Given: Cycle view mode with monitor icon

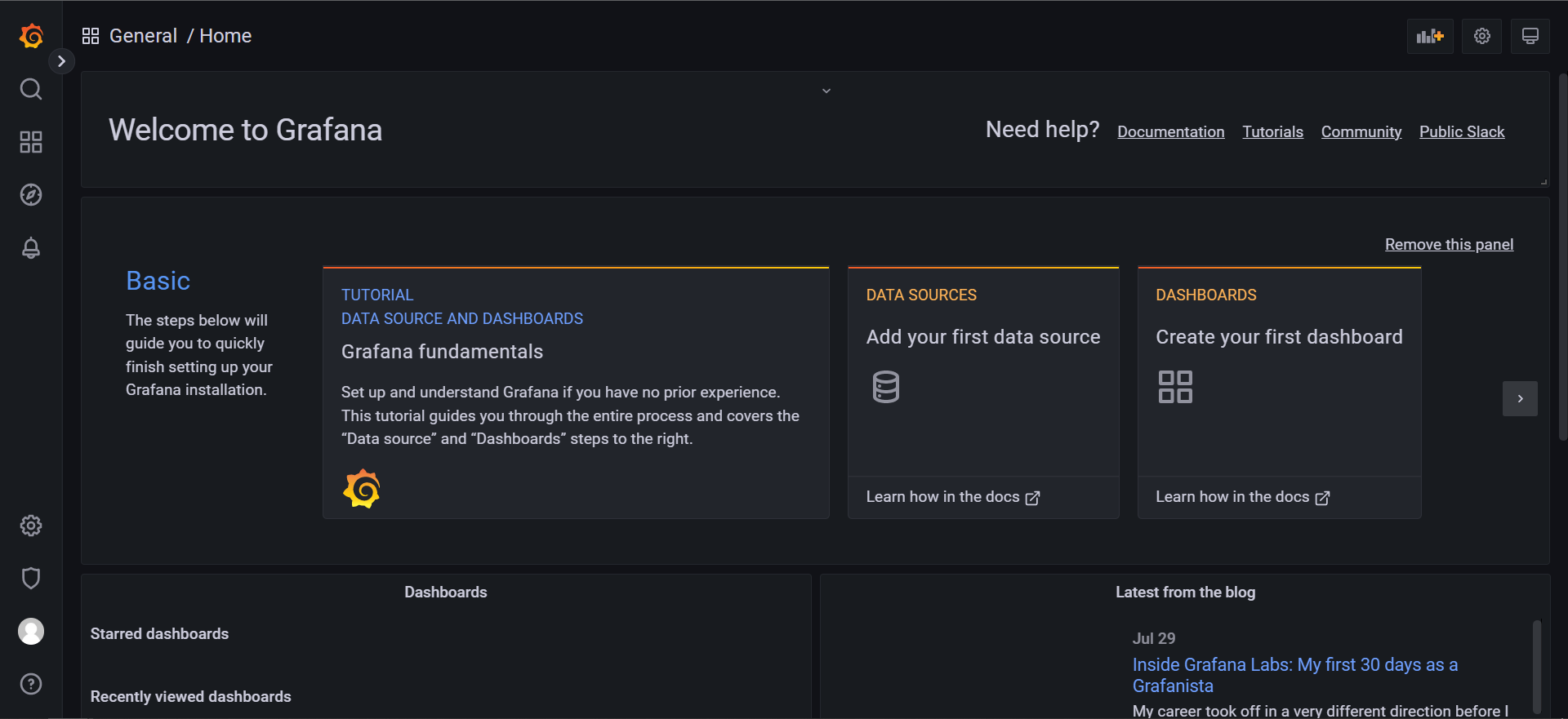Looking at the screenshot, I should pyautogui.click(x=1530, y=36).
